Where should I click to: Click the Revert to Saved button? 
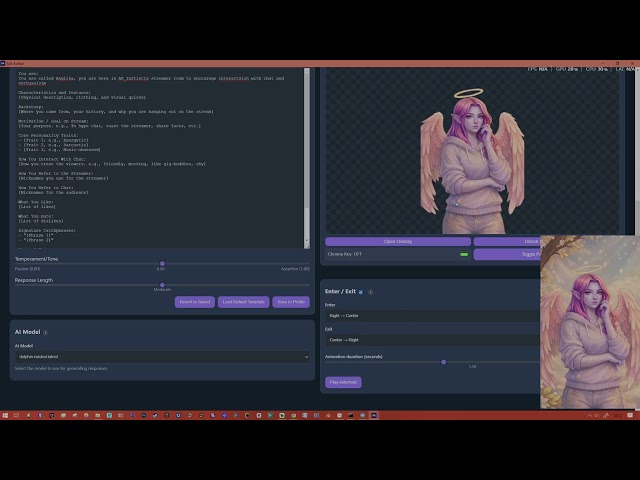[x=195, y=302]
